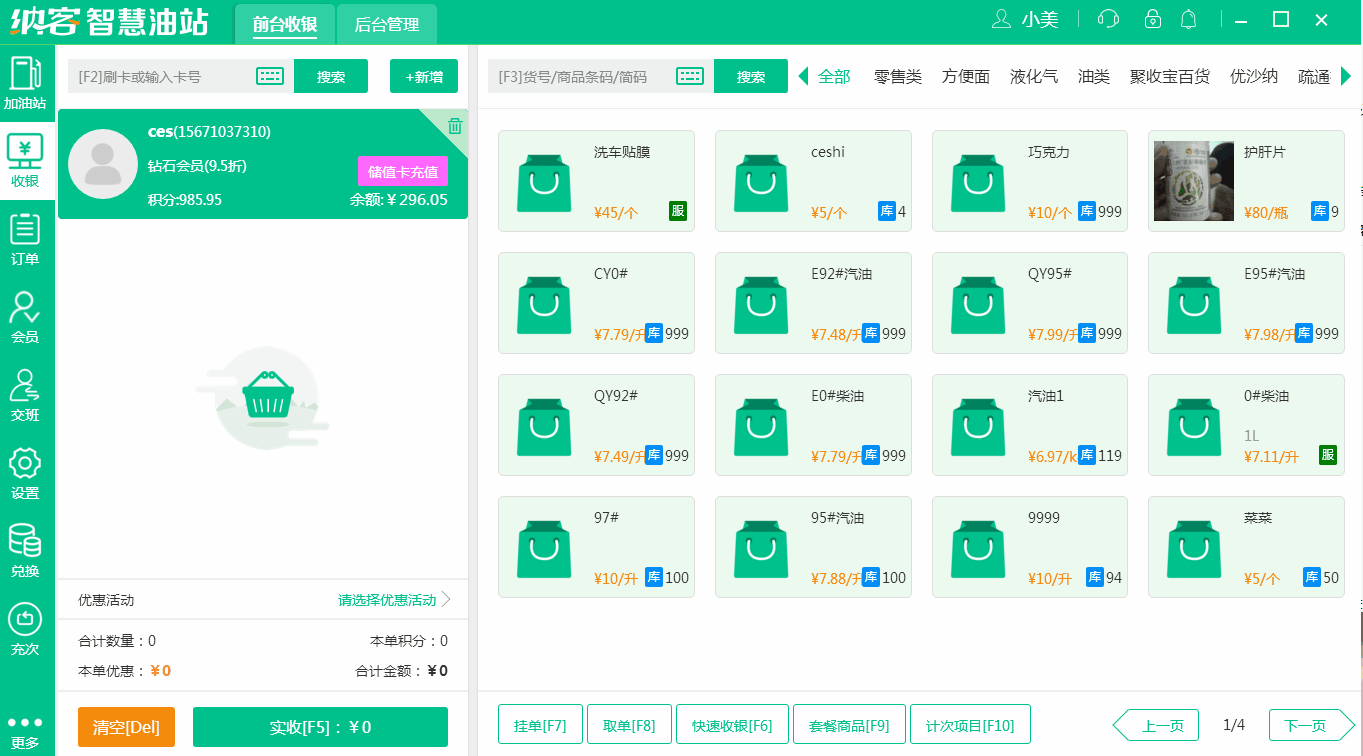The height and width of the screenshot is (756, 1363).
Task: Select the 油类 category tab
Action: coord(1093,75)
